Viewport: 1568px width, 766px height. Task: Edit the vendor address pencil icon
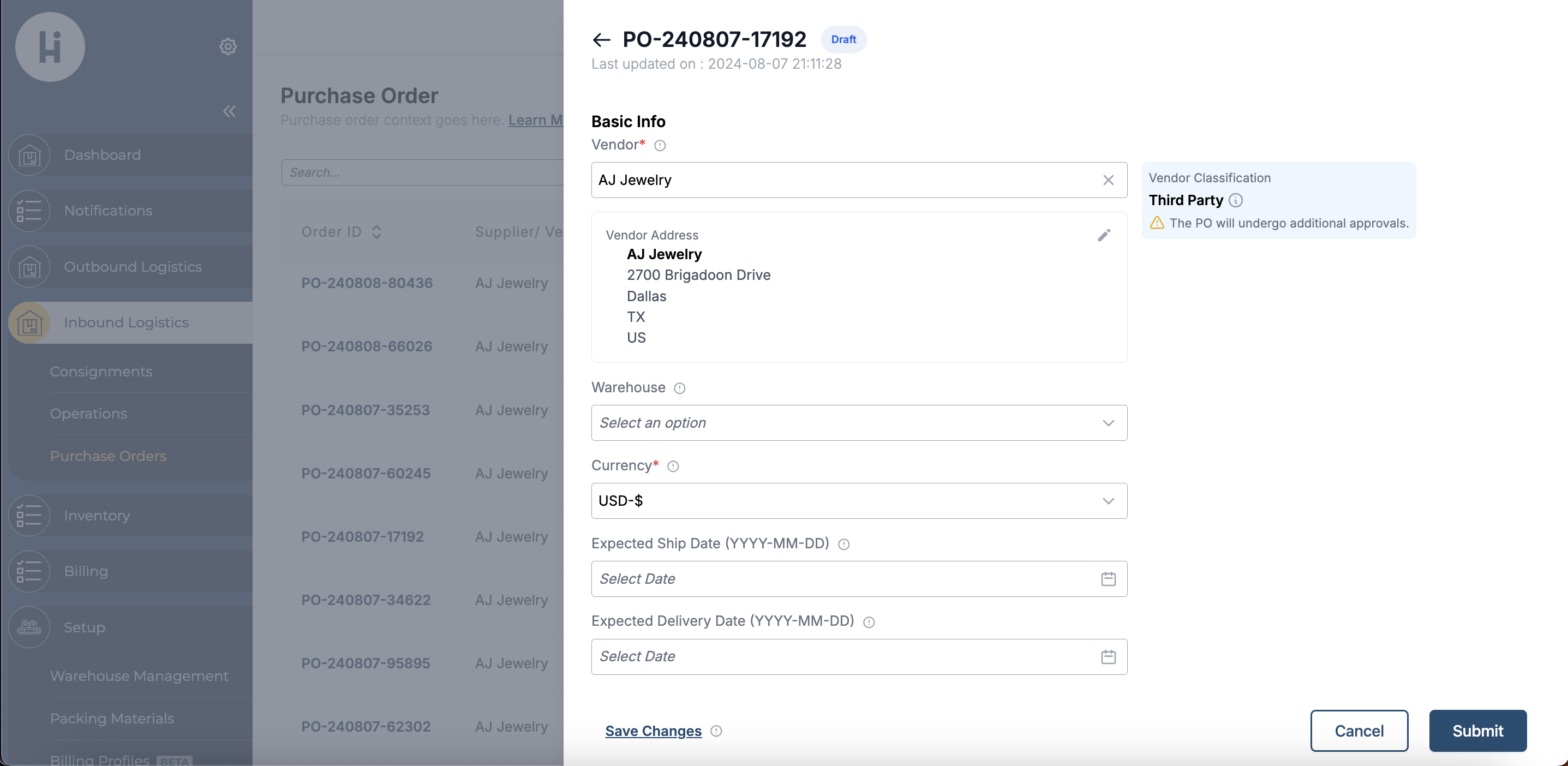1104,236
